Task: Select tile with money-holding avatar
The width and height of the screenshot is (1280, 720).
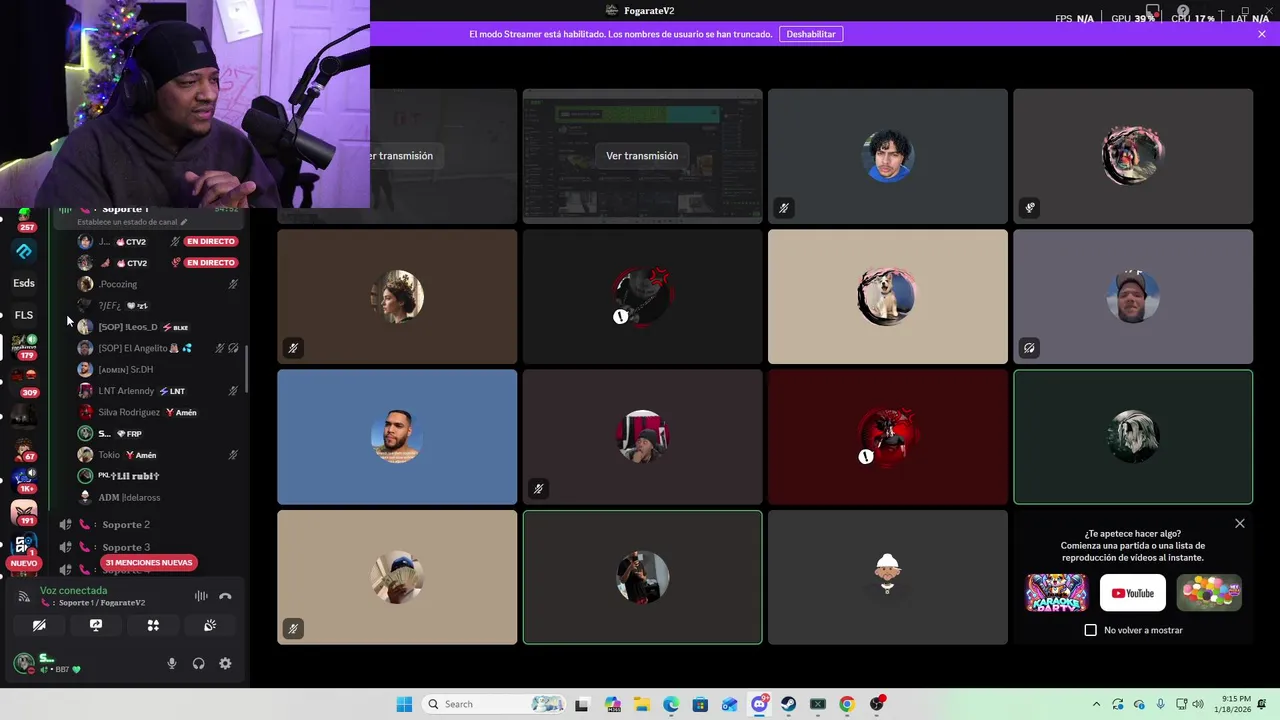Action: (x=397, y=577)
